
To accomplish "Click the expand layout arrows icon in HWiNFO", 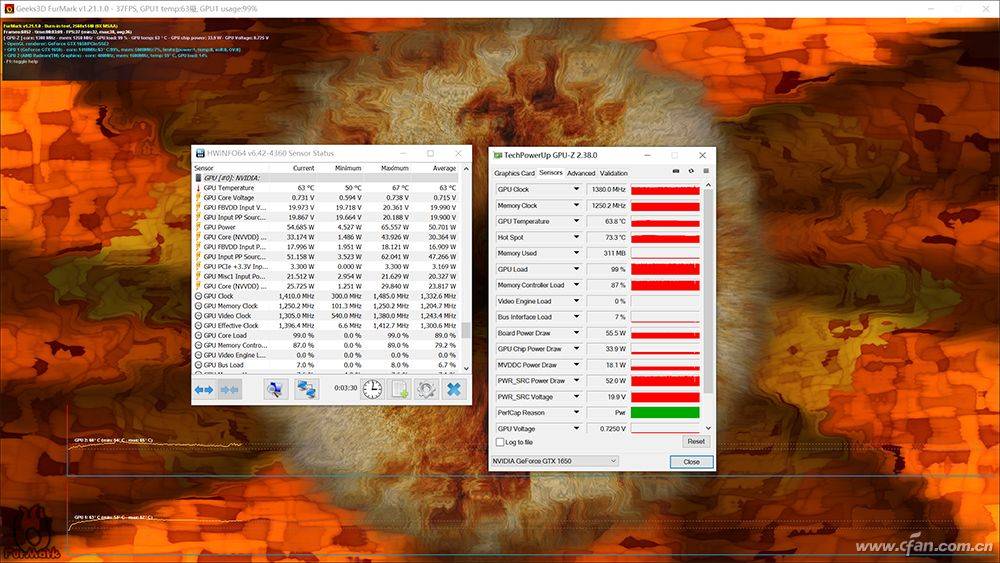I will coord(203,390).
